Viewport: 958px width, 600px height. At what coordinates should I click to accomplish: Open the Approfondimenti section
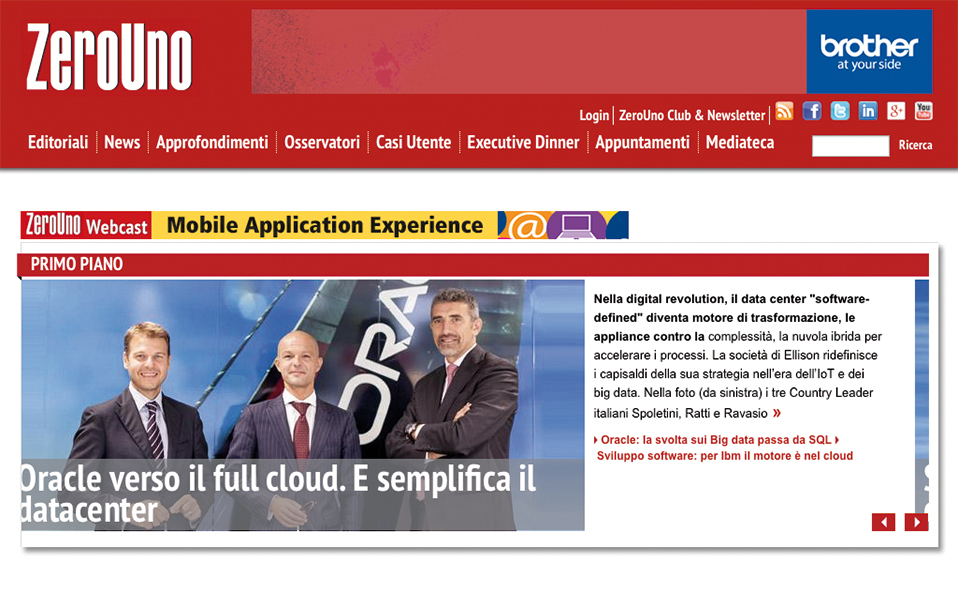click(212, 142)
